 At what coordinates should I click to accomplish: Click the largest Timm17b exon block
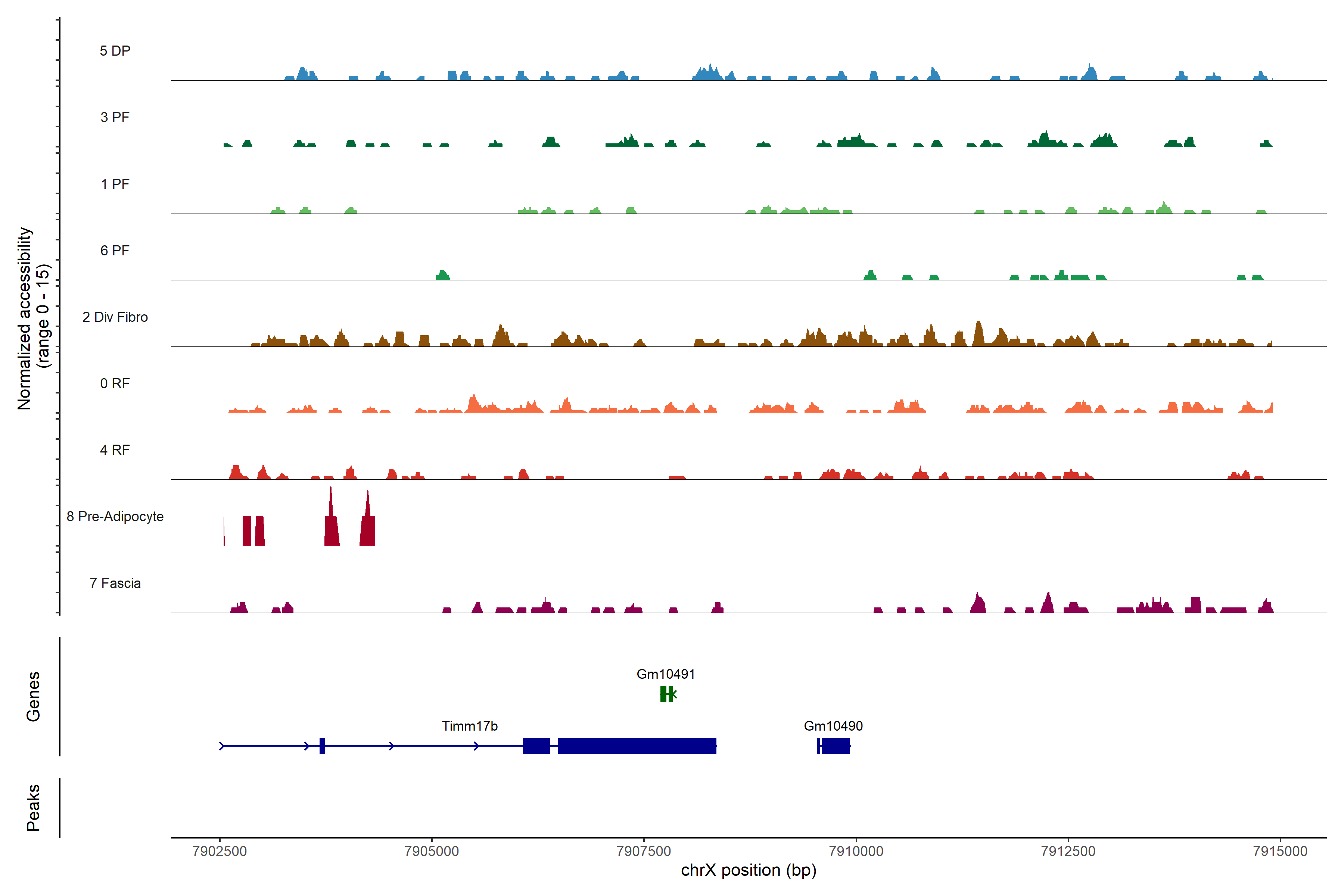coord(637,746)
